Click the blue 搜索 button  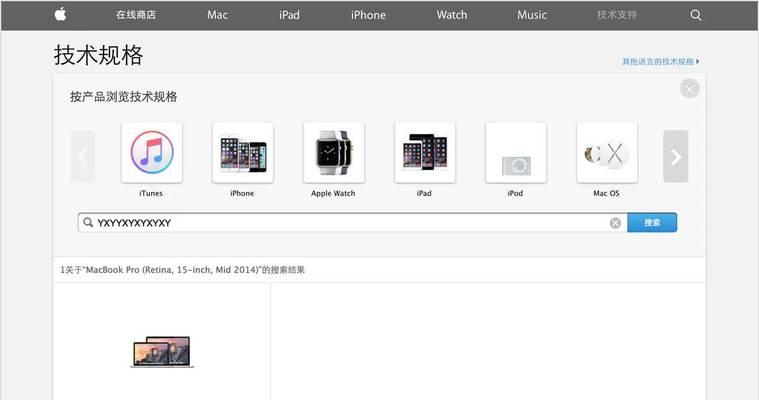pyautogui.click(x=652, y=223)
